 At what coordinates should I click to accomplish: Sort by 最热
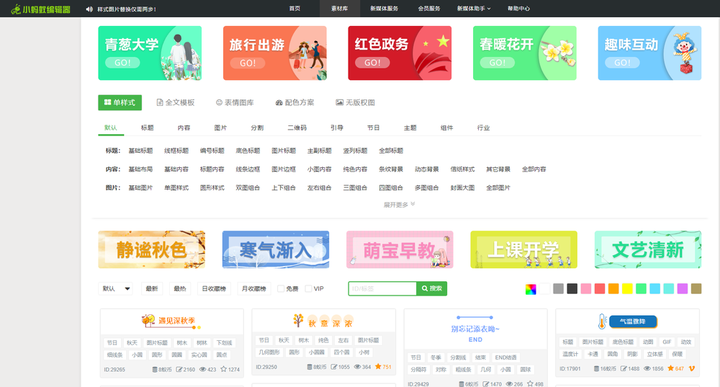(x=180, y=289)
